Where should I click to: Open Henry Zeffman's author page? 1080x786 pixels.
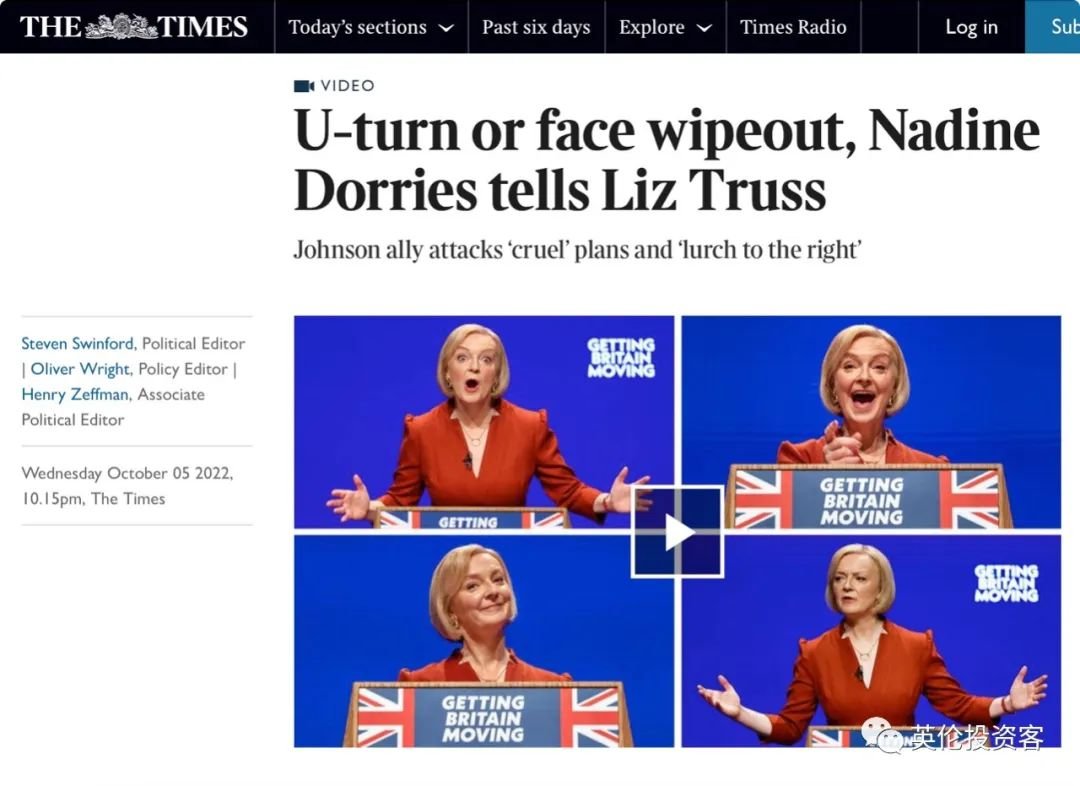75,394
